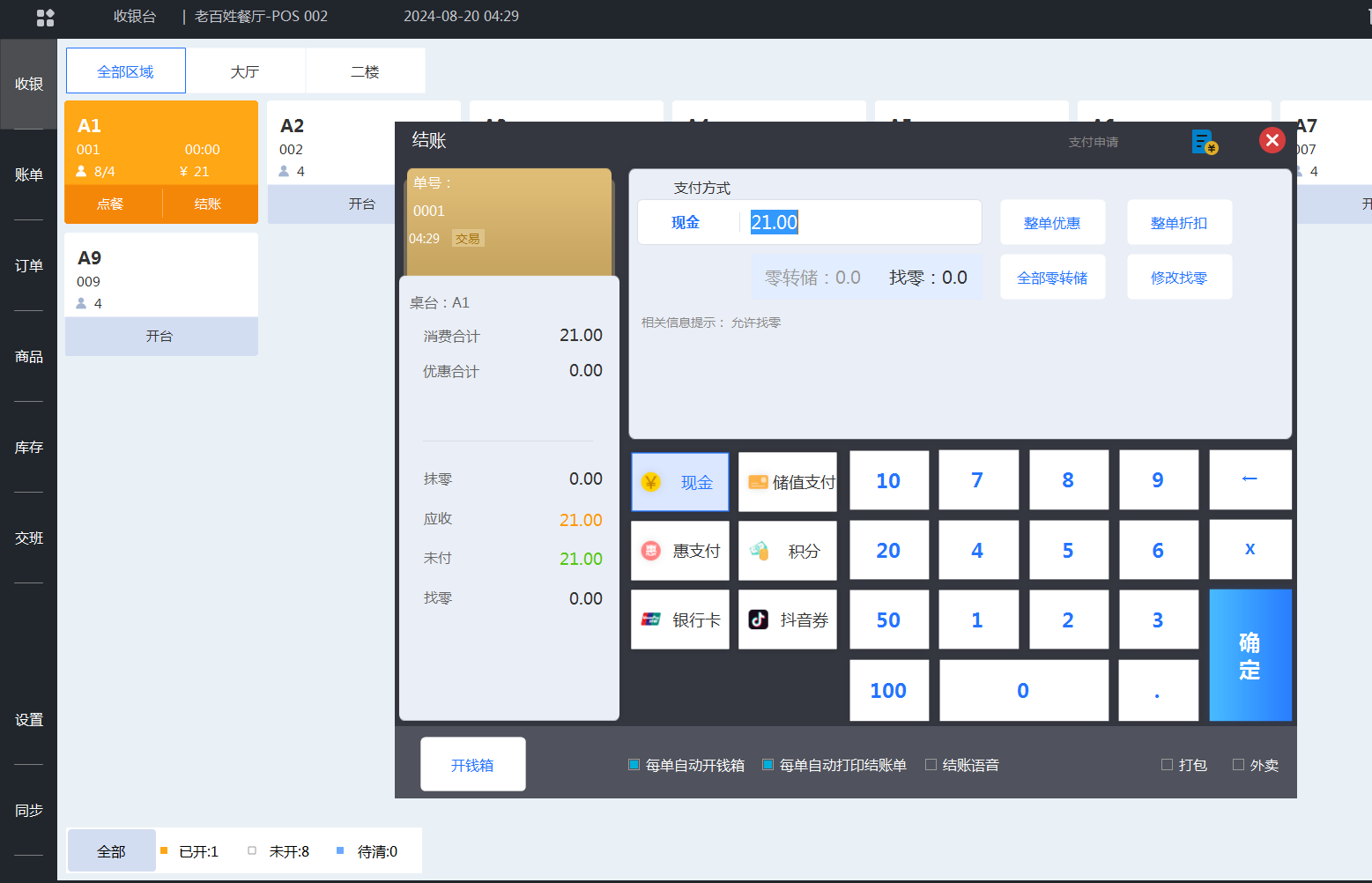Open 订单 in the sidebar
This screenshot has width=1372, height=883.
29,265
